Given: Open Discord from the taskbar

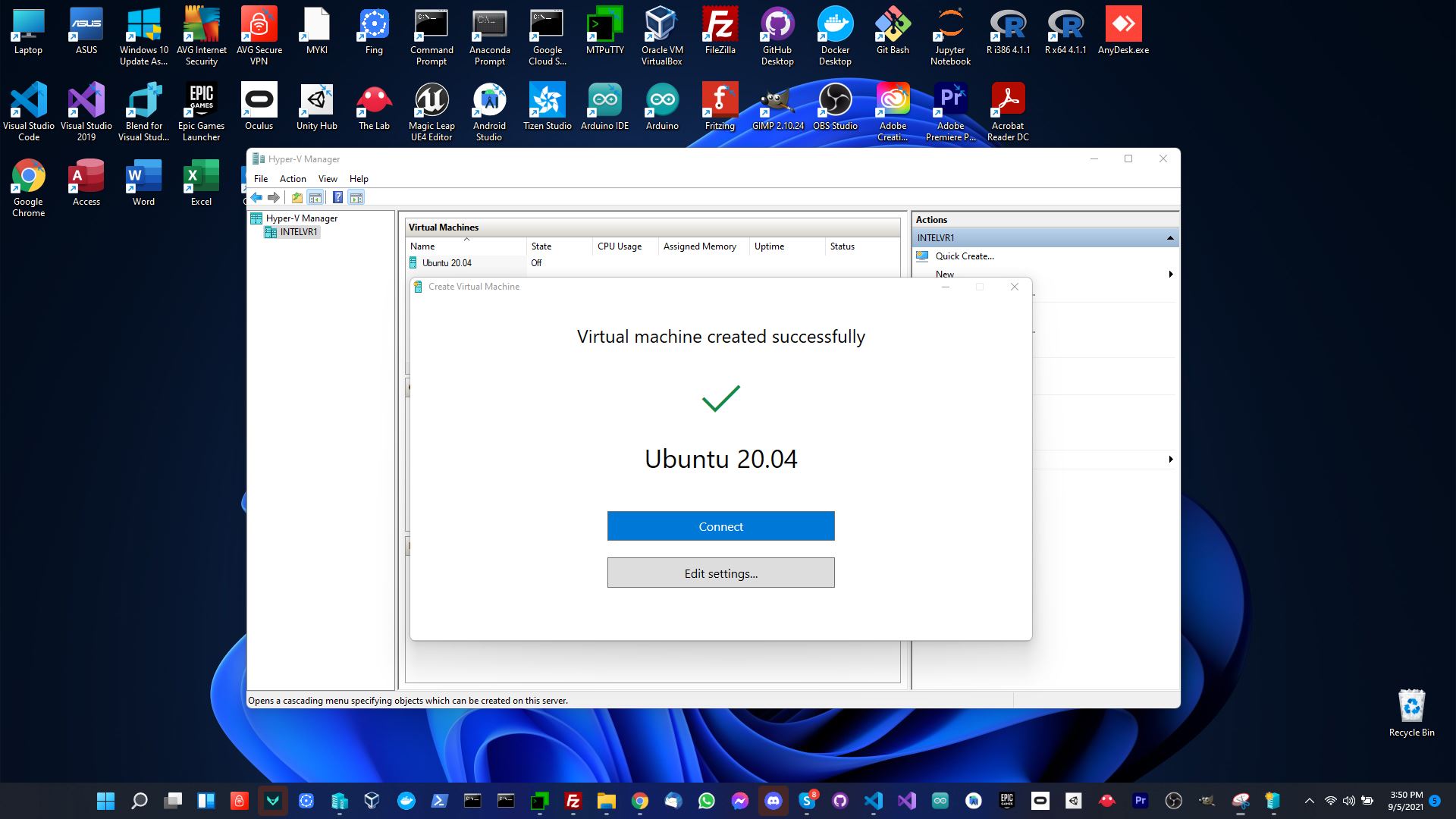Looking at the screenshot, I should click(x=773, y=801).
